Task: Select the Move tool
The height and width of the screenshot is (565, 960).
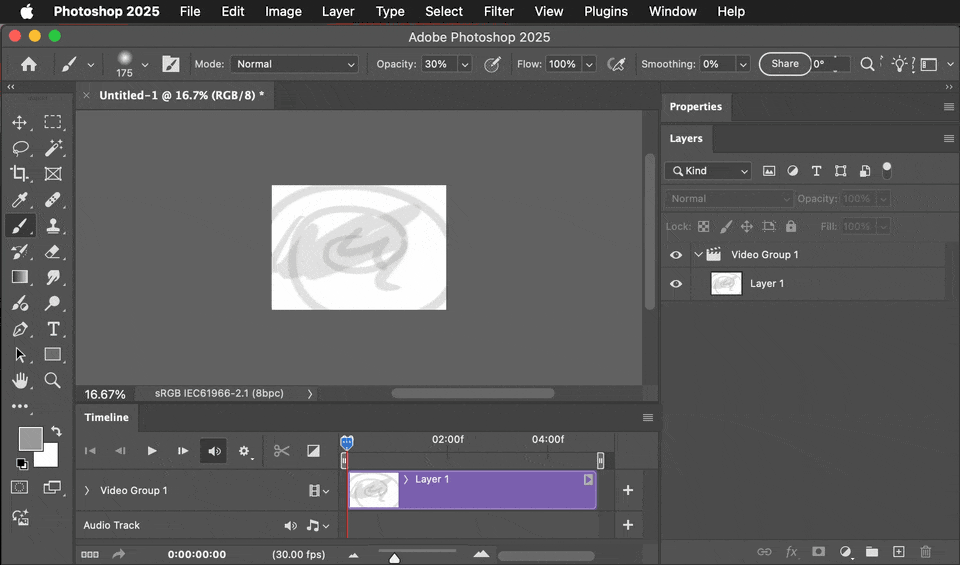Action: coord(19,122)
